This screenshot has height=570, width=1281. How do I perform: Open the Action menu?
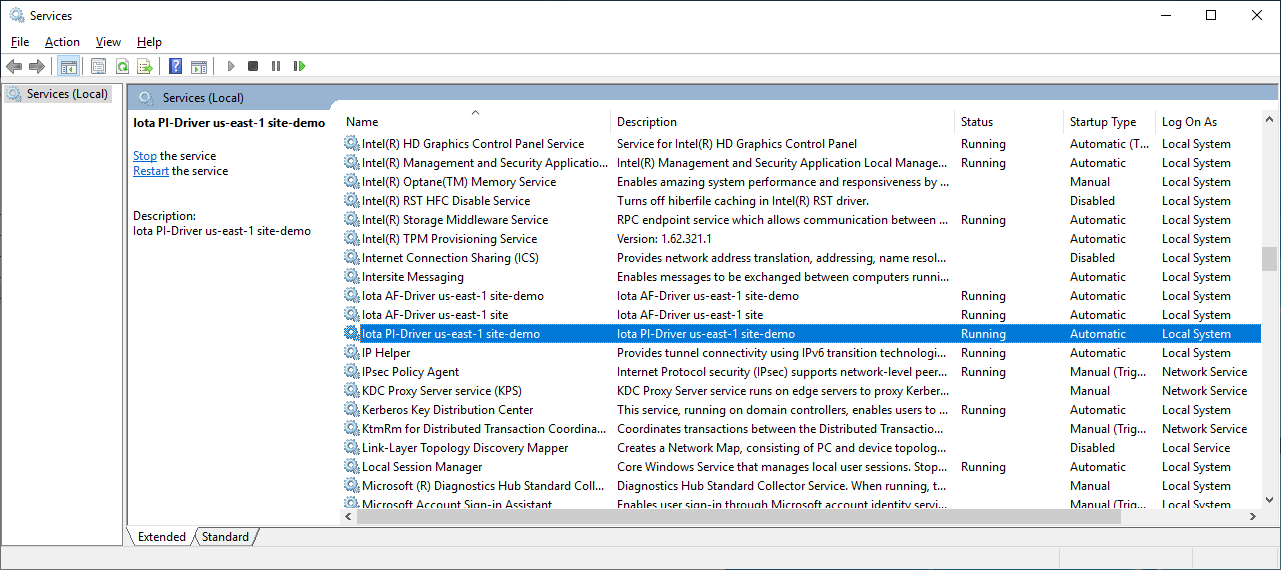click(62, 42)
